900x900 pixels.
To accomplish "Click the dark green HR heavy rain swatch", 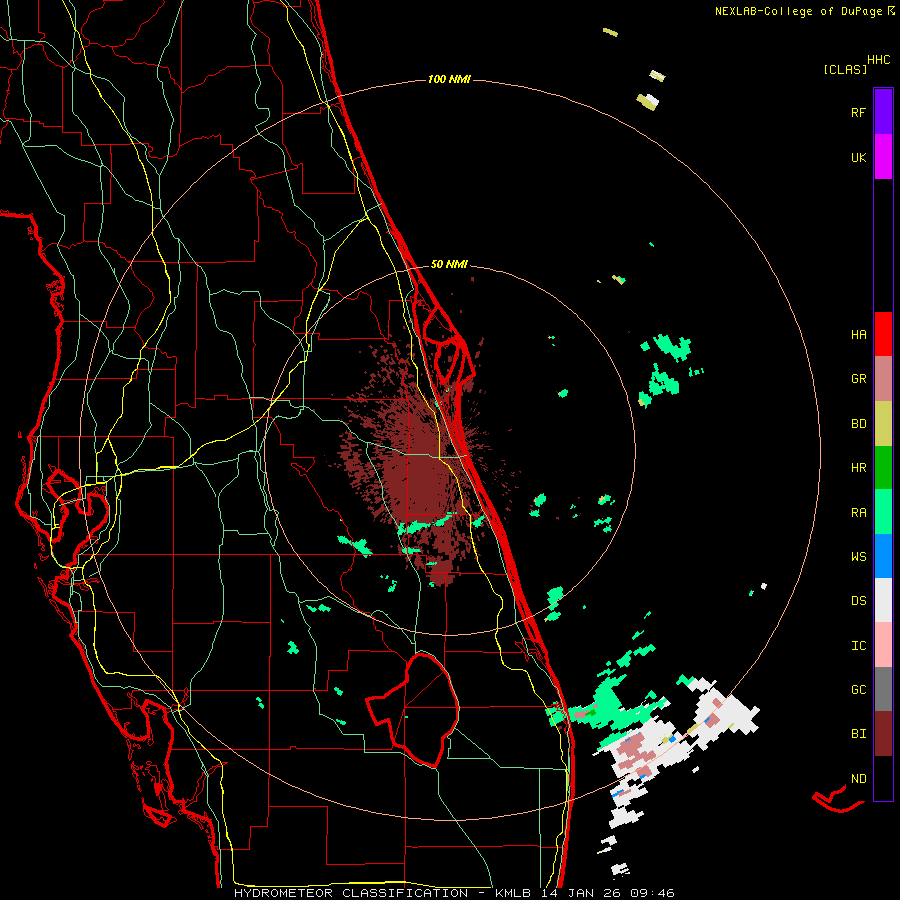I will (x=883, y=467).
